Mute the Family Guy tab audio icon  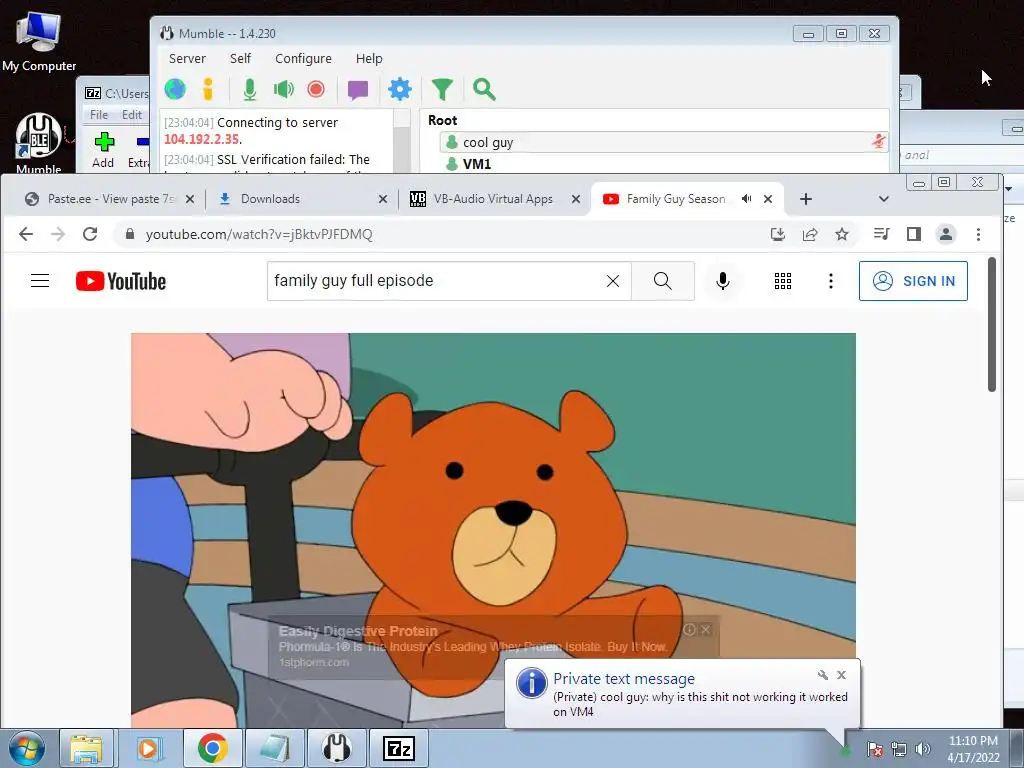click(x=746, y=199)
